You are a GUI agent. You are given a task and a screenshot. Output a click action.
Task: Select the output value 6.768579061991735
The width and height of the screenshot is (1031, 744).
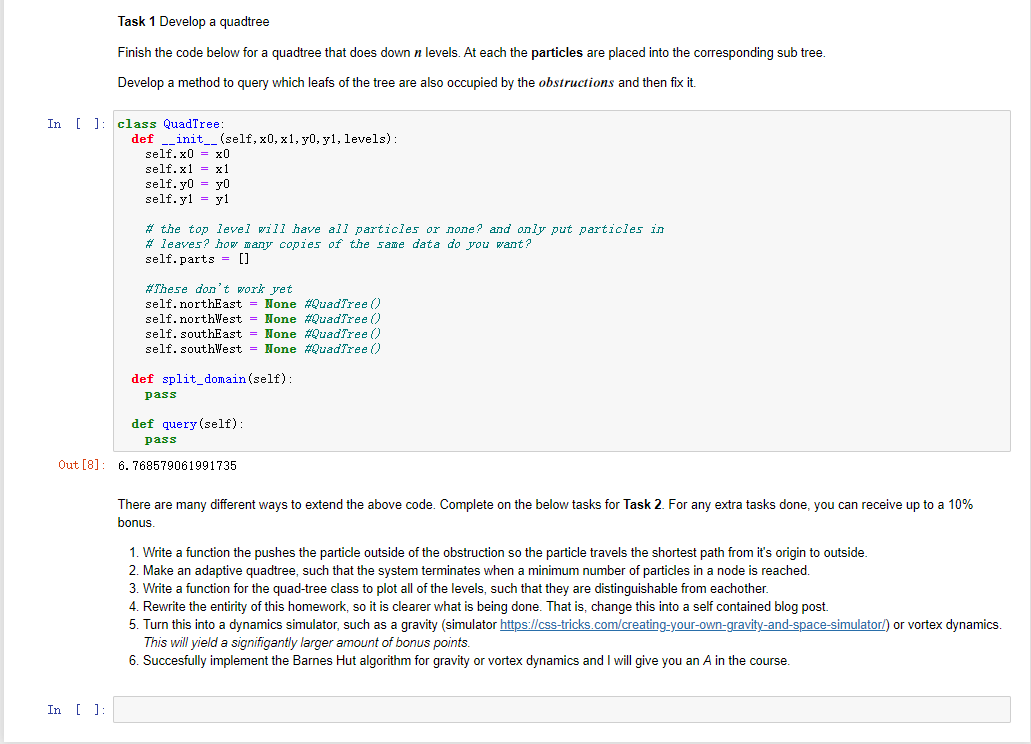coord(178,465)
